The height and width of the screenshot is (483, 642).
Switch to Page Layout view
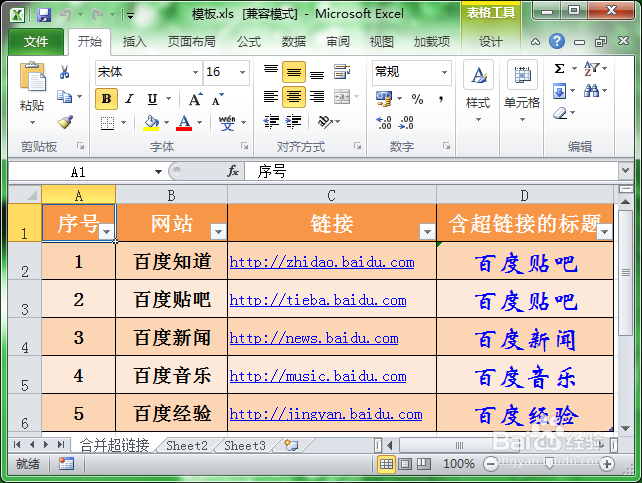click(x=405, y=464)
